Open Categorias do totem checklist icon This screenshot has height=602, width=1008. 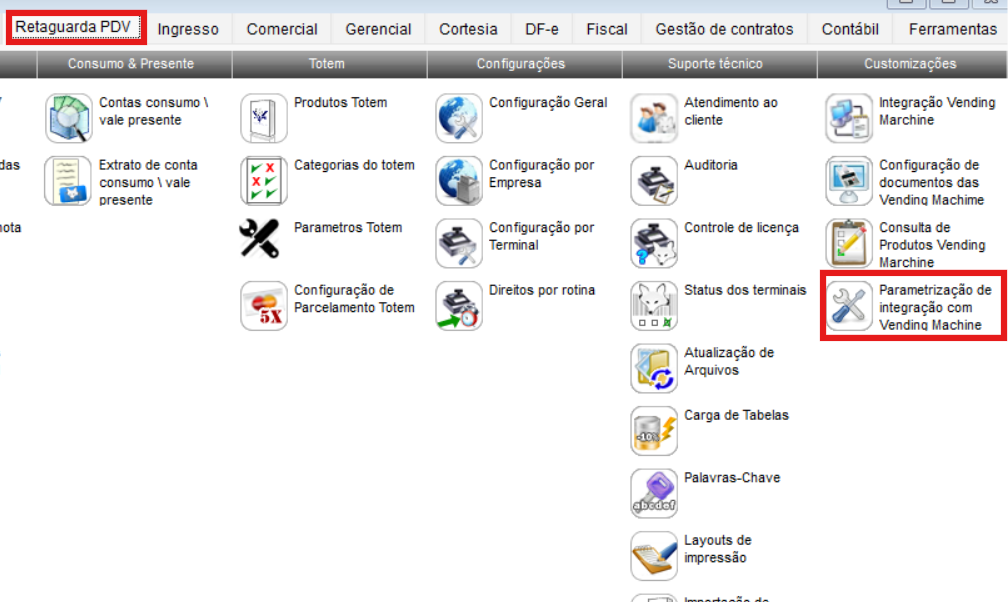click(264, 181)
